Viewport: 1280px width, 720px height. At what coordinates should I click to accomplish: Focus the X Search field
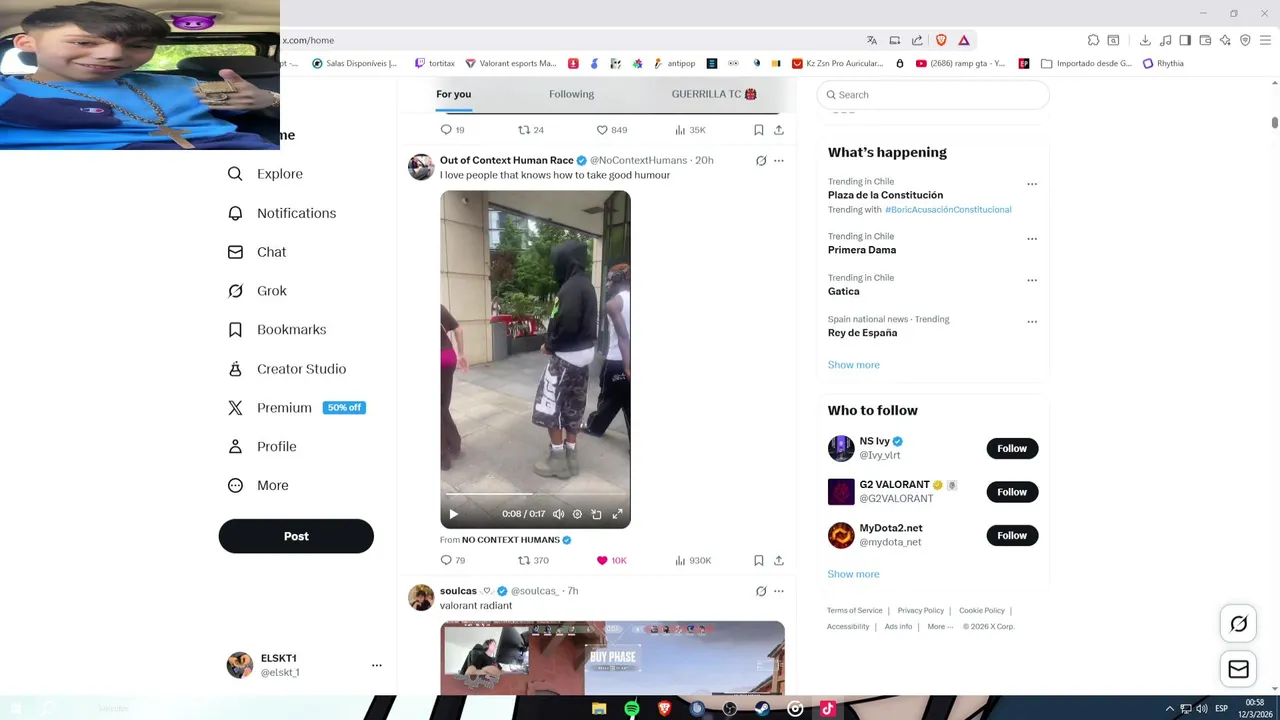click(932, 95)
